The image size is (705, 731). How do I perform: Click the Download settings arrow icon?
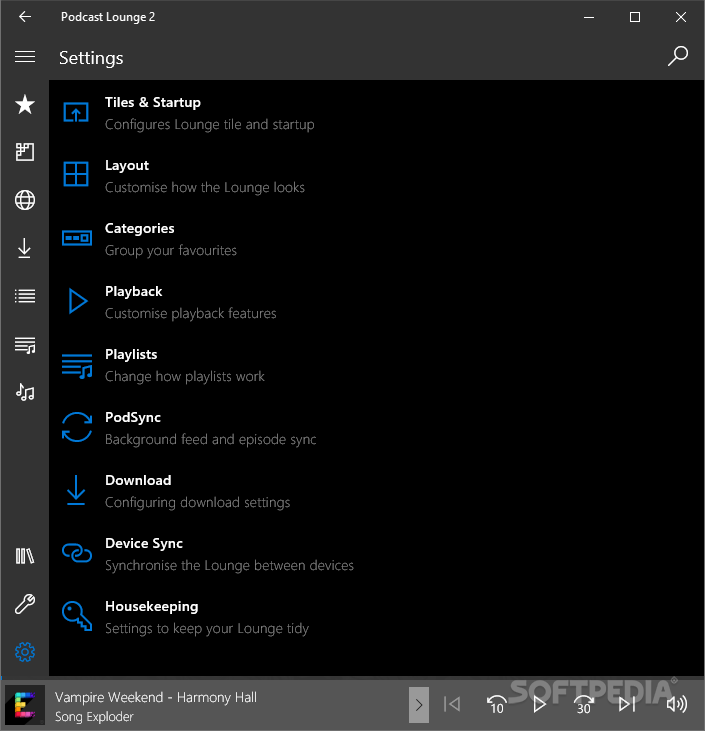(76, 490)
